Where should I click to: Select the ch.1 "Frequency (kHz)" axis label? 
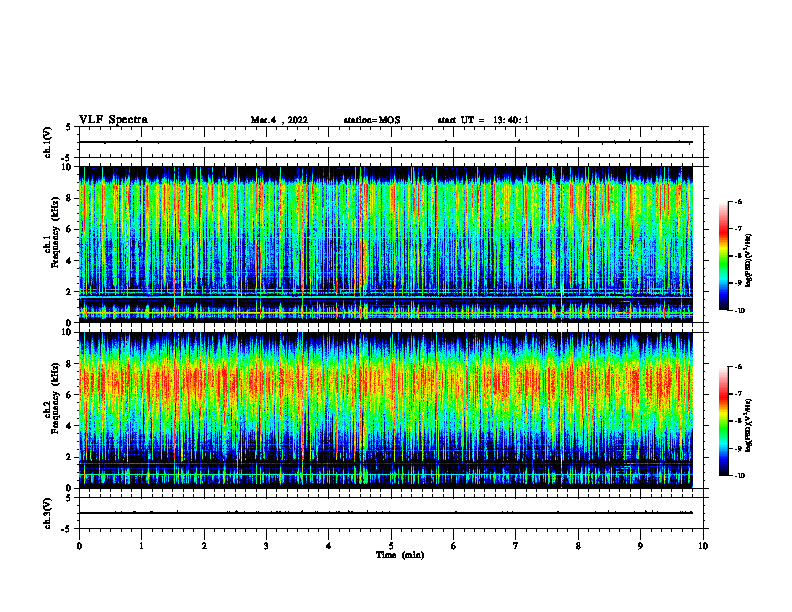tap(55, 232)
